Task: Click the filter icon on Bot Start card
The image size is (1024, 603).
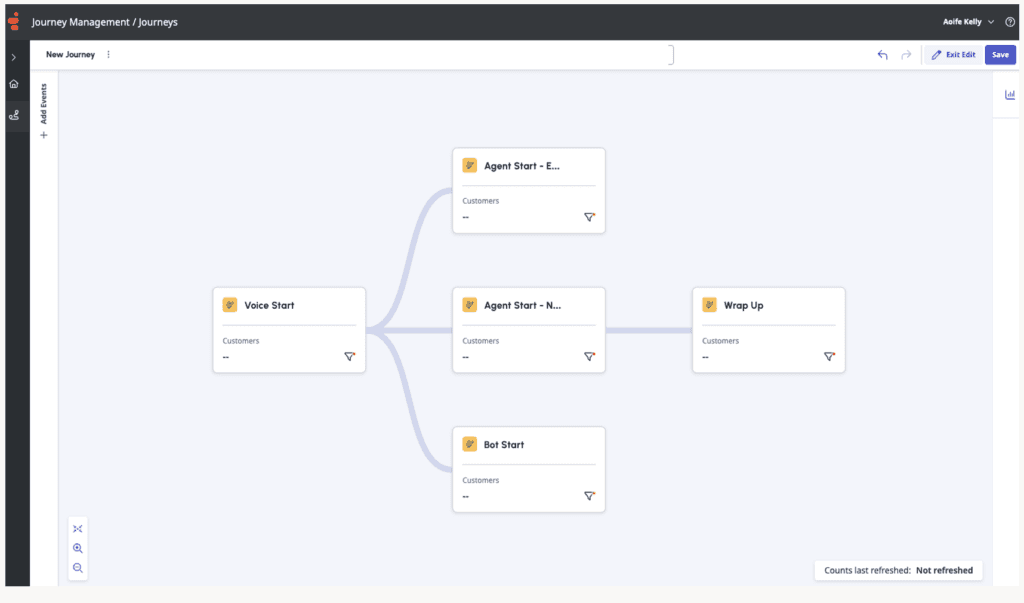Action: [x=589, y=496]
